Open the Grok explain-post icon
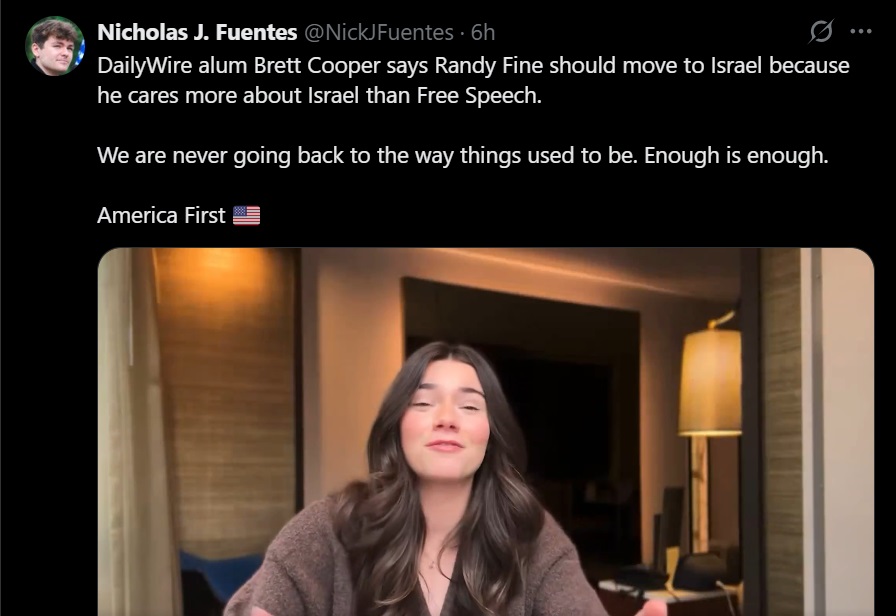This screenshot has height=616, width=896. click(821, 31)
